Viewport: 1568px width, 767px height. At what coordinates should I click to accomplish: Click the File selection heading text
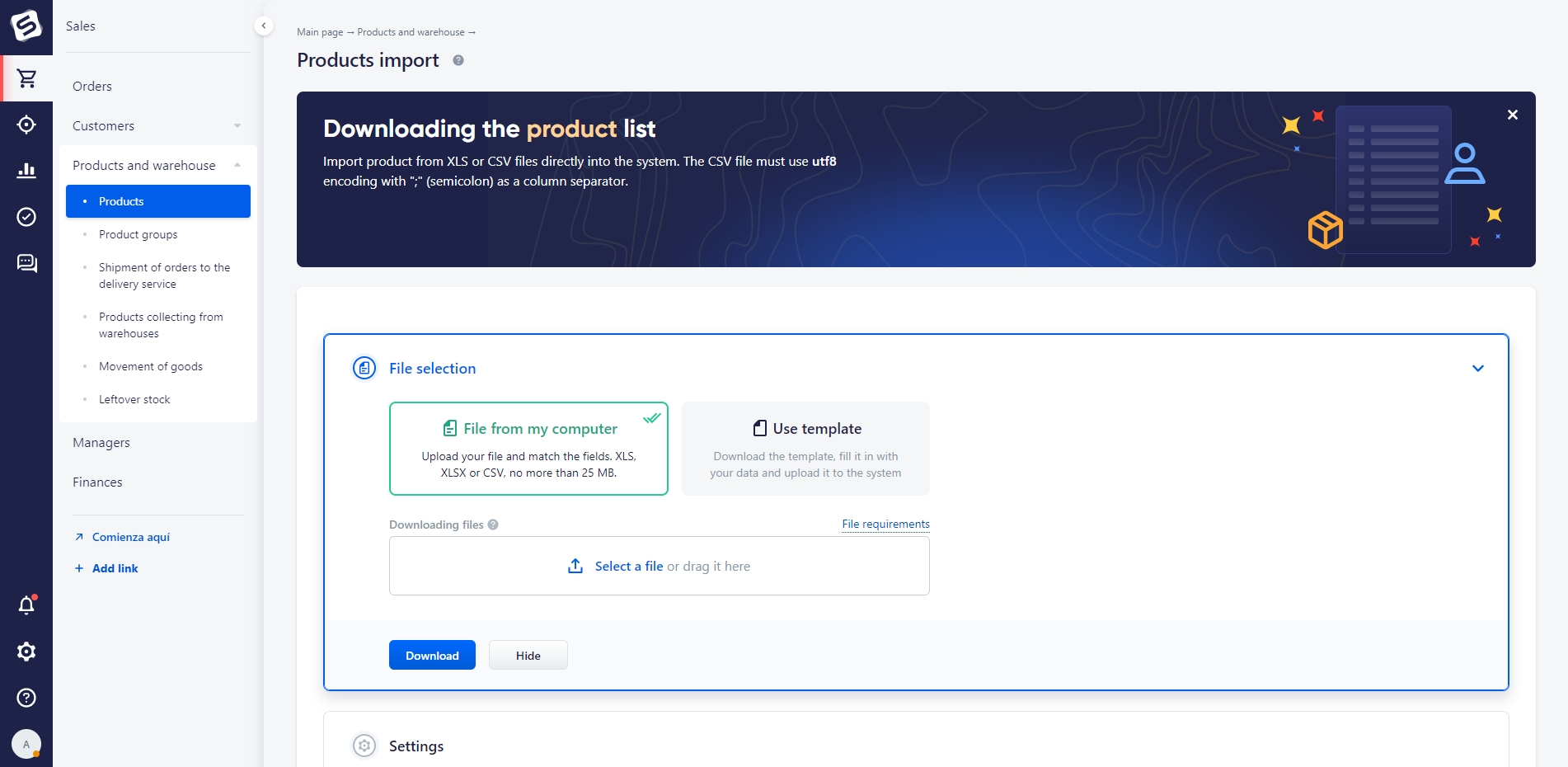coord(433,368)
